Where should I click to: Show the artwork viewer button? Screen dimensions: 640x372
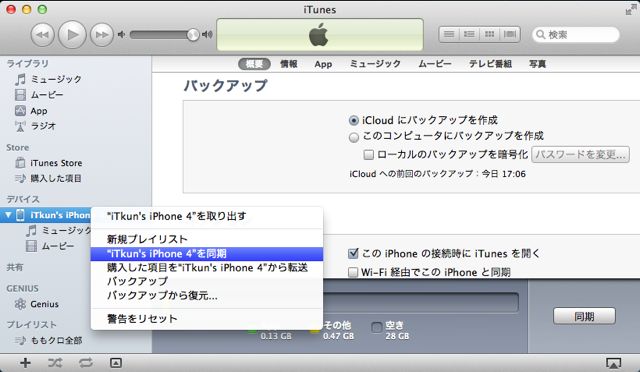pos(116,363)
